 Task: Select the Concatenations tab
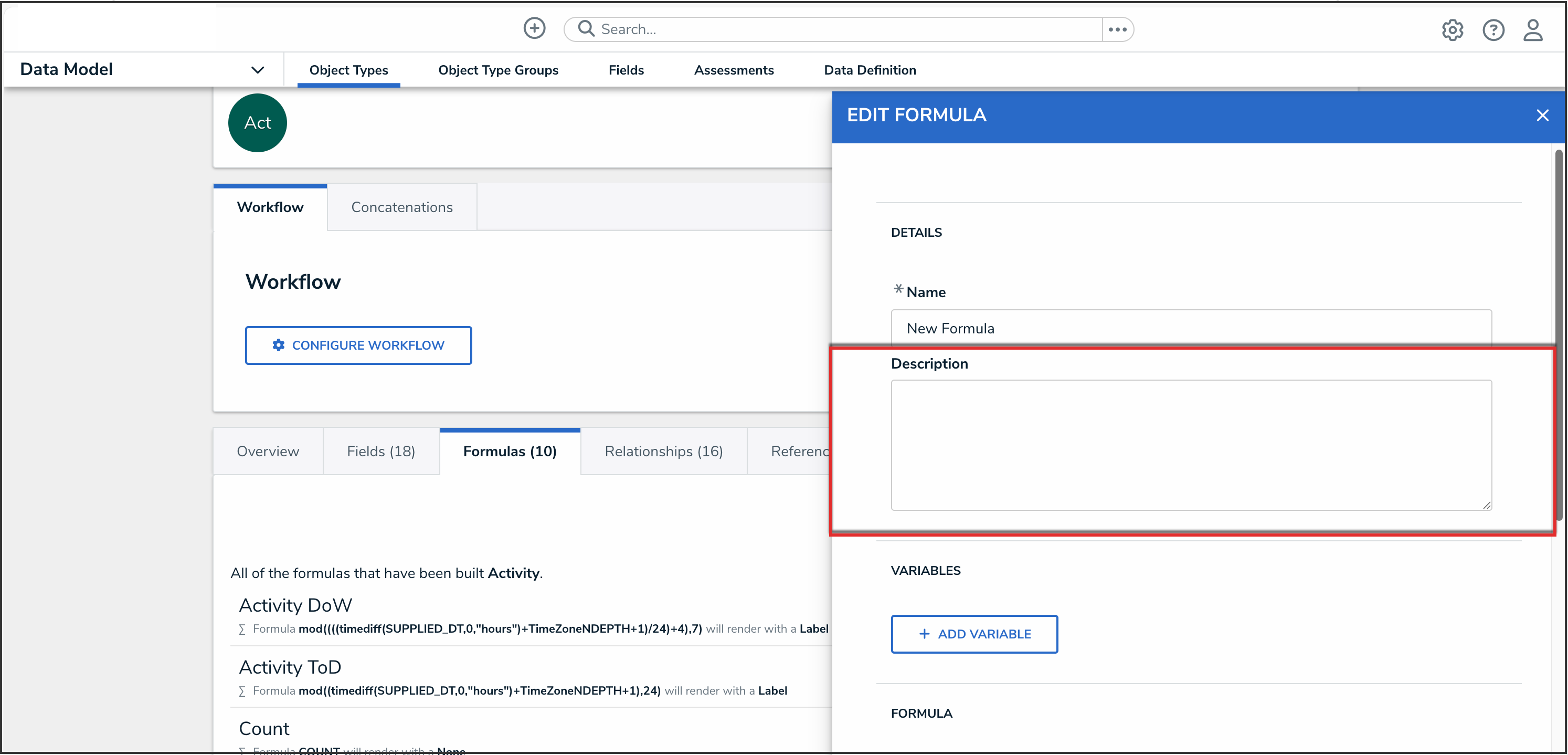(402, 207)
